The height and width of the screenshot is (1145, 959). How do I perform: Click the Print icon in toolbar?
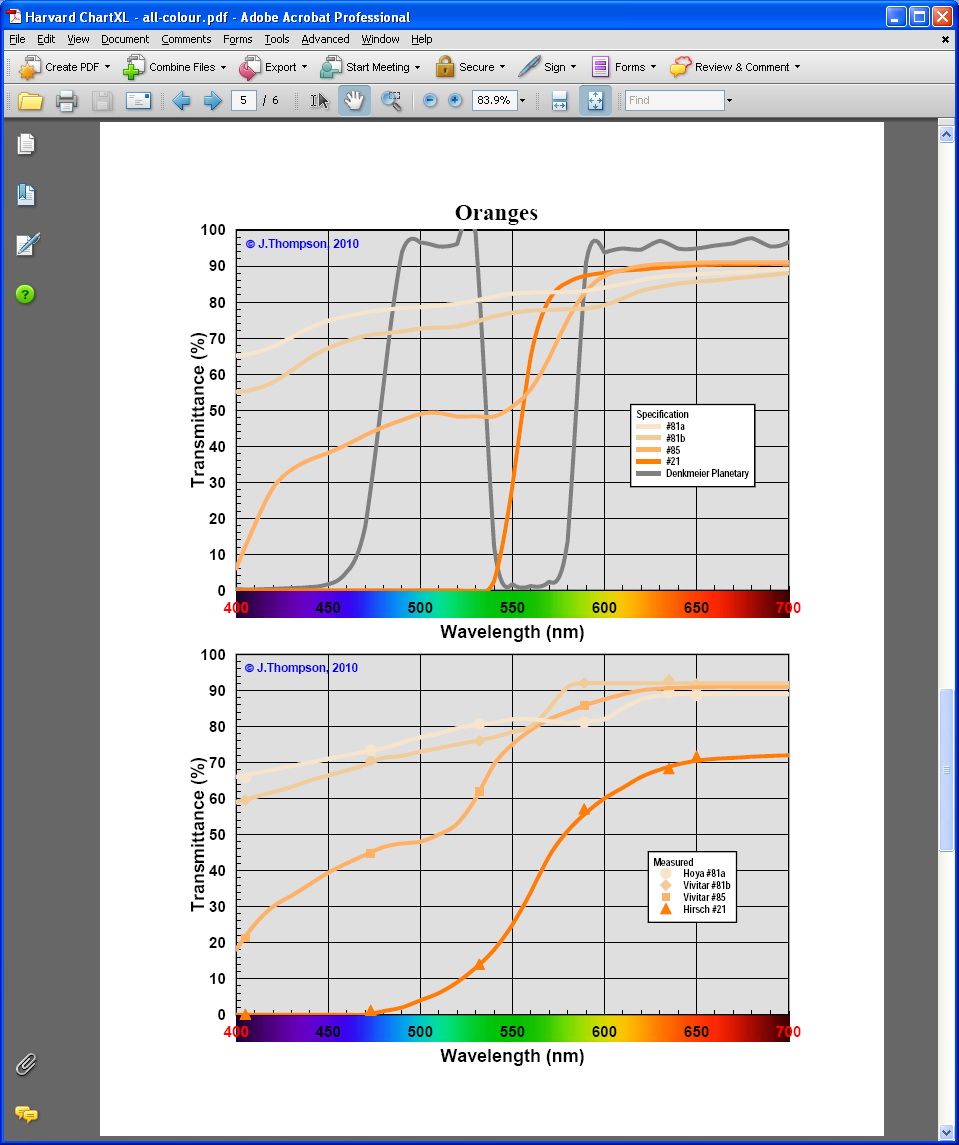point(66,101)
